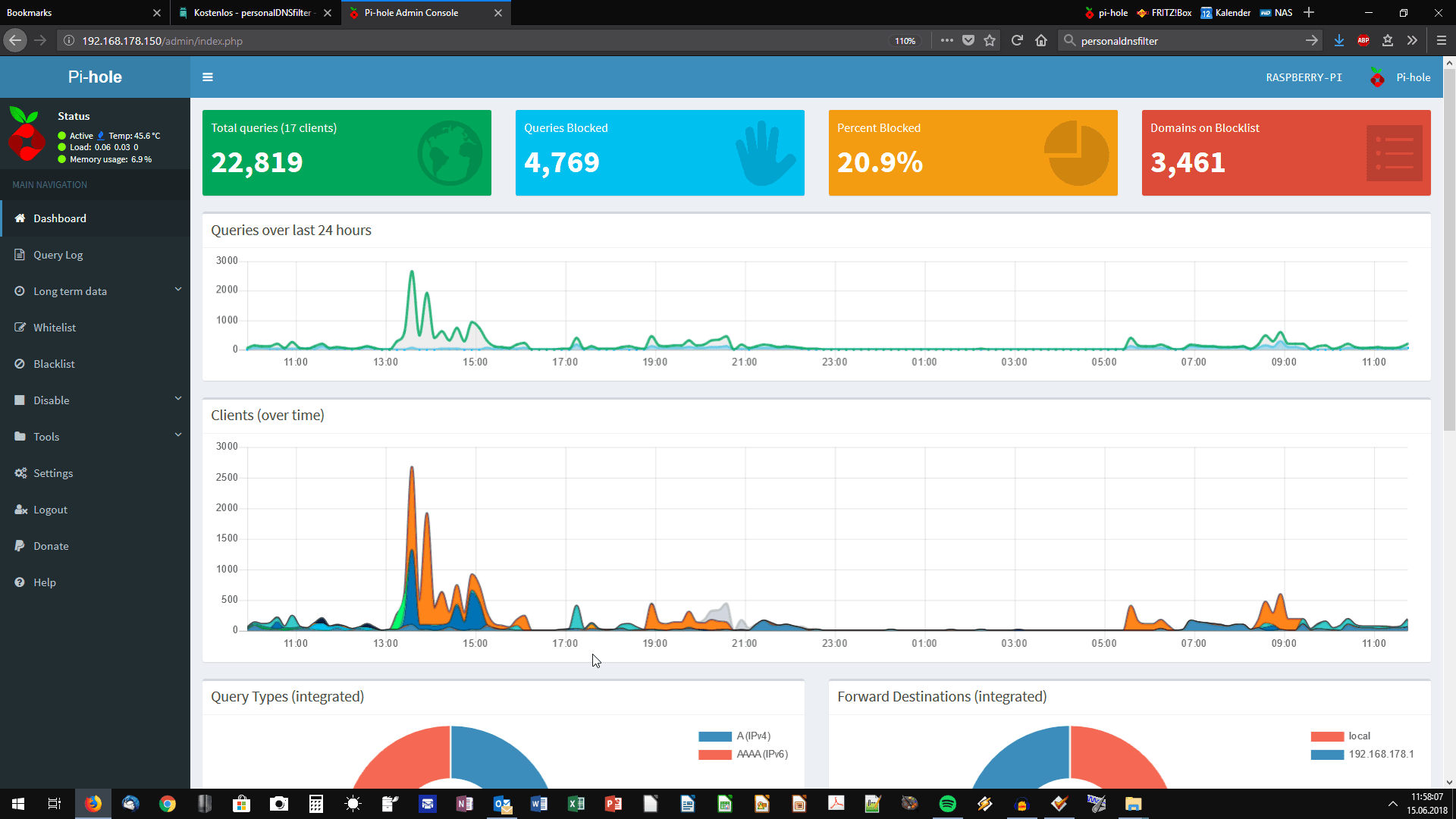Click the Adblock Plus ABP icon

[x=1363, y=41]
